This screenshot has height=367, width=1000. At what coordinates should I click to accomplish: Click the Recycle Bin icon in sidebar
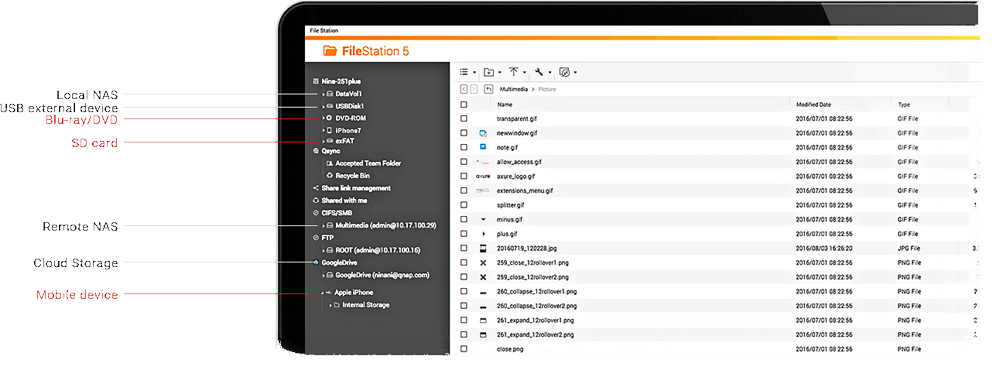[330, 176]
